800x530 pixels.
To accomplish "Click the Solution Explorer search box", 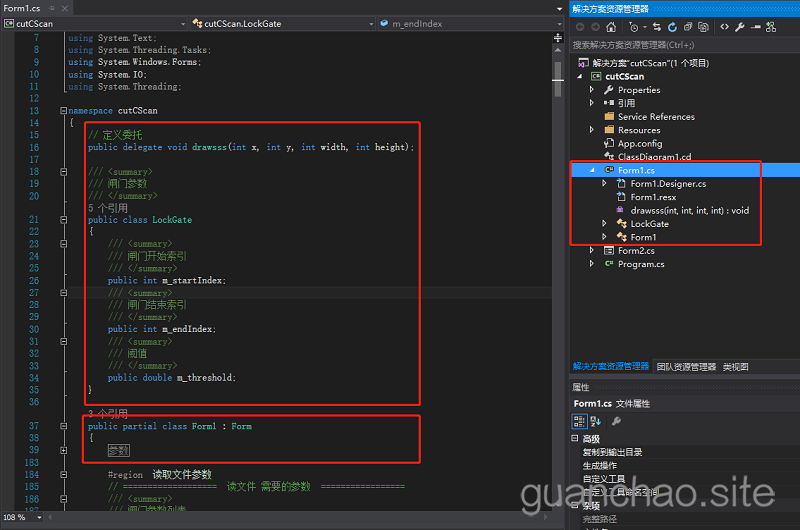I will [x=684, y=45].
